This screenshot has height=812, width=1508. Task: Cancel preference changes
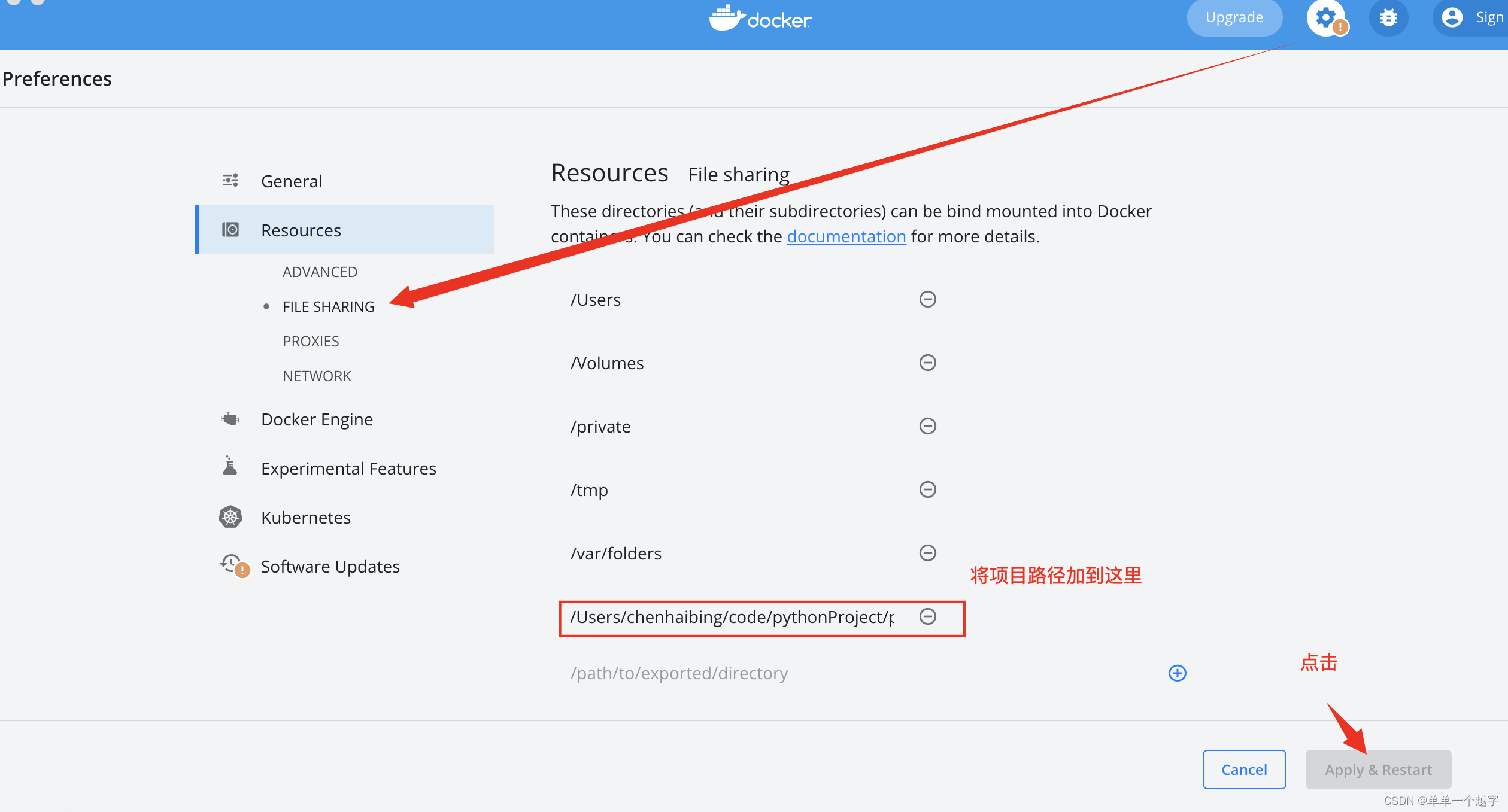(x=1244, y=770)
